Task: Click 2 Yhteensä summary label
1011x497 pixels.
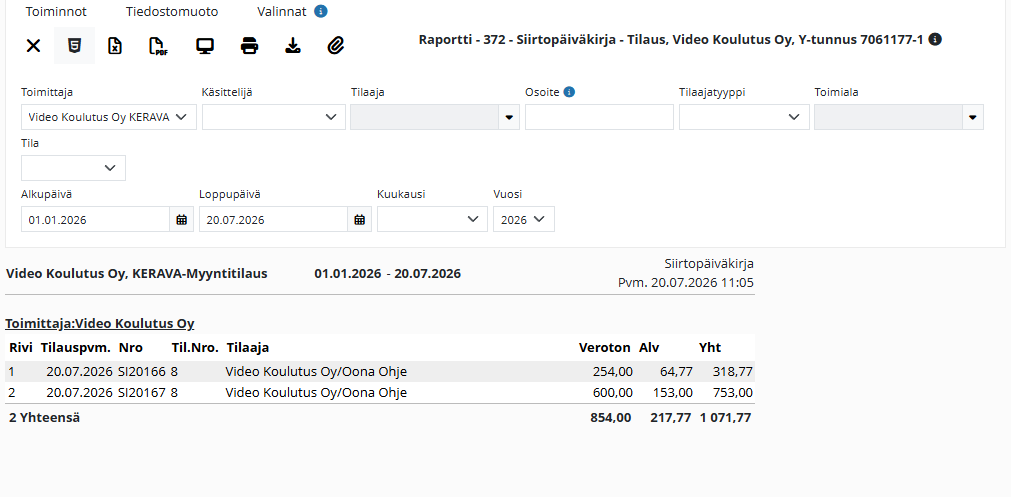Action: pyautogui.click(x=44, y=418)
